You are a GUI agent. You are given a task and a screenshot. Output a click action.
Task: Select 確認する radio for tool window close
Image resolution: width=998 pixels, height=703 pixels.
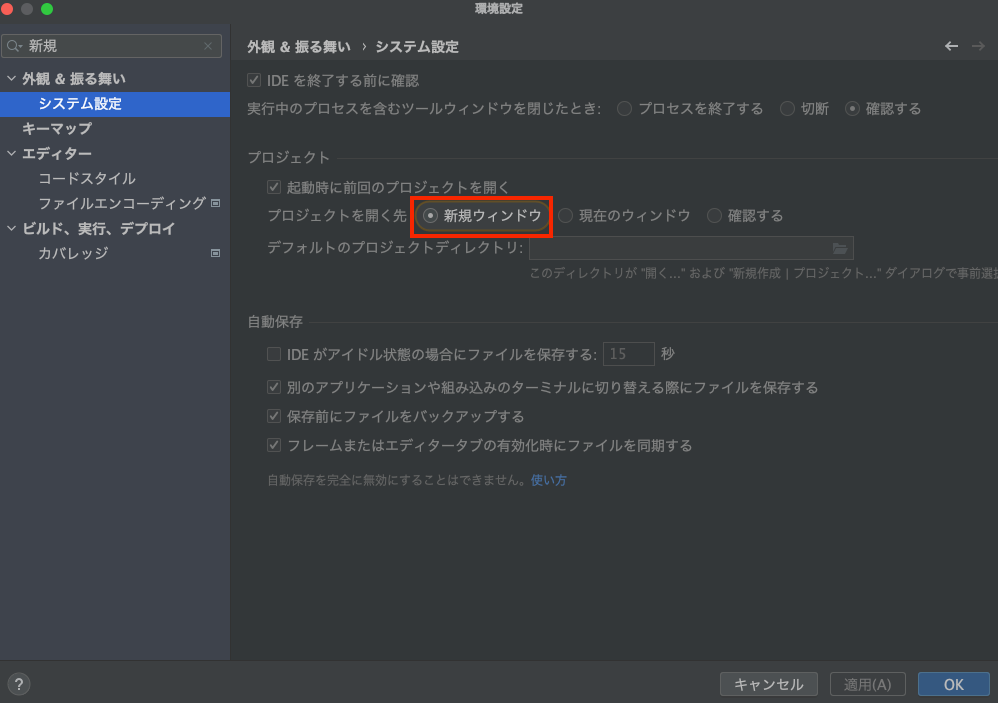pyautogui.click(x=852, y=109)
